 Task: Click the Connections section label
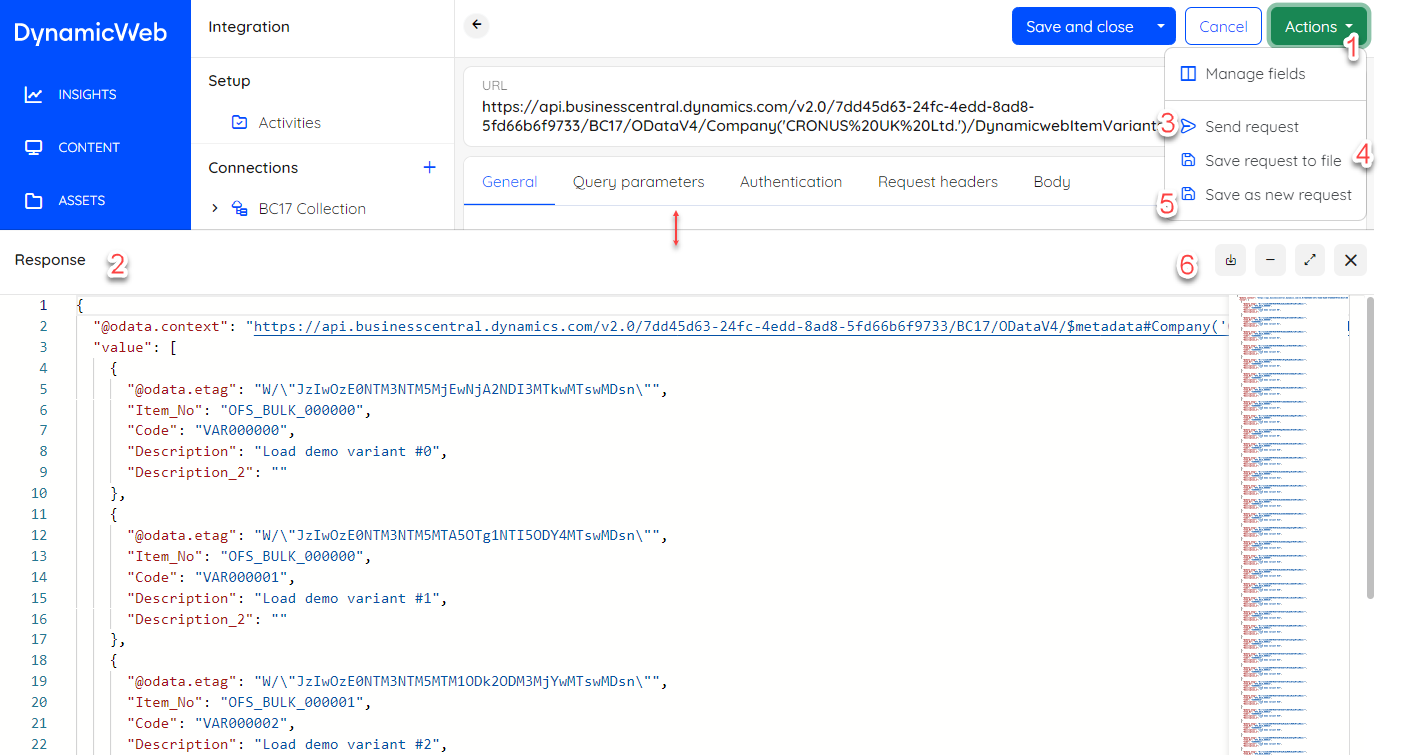tap(253, 168)
